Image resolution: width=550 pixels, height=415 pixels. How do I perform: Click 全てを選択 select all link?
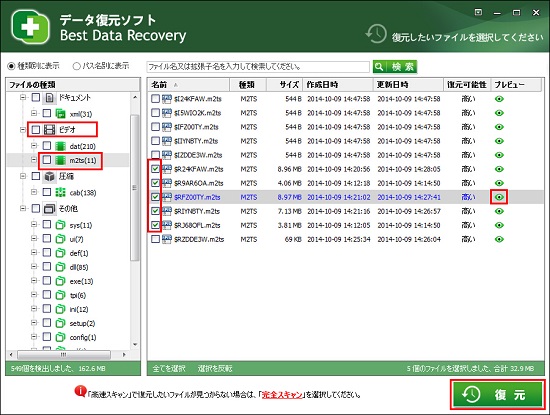(169, 368)
